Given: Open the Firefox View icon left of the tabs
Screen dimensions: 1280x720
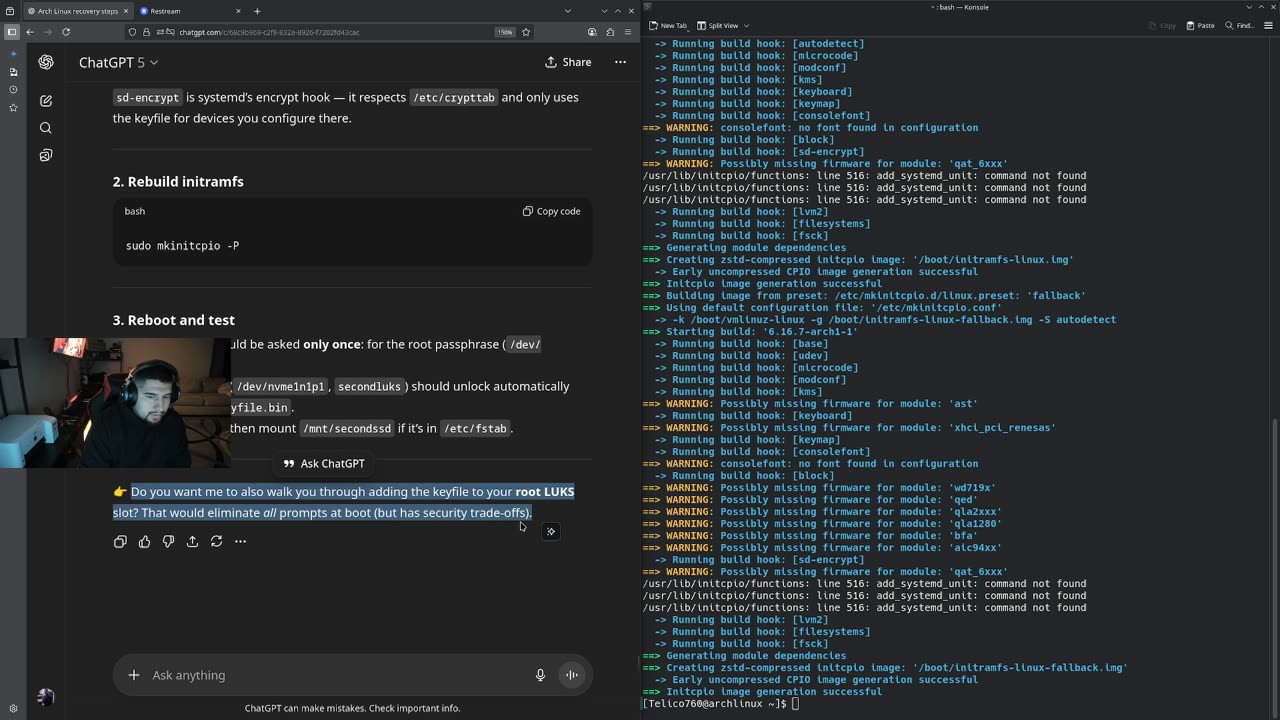Looking at the screenshot, I should tap(12, 11).
